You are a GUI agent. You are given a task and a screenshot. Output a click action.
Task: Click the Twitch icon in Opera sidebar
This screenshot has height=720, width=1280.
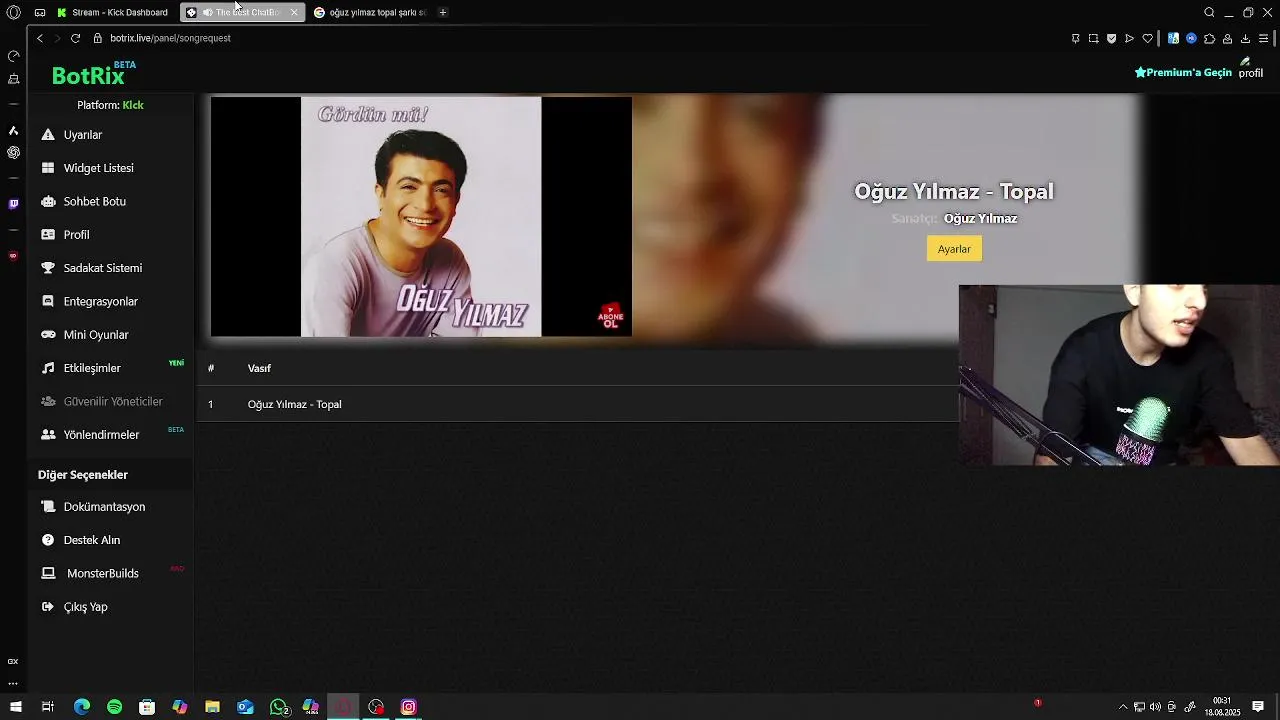(x=13, y=204)
